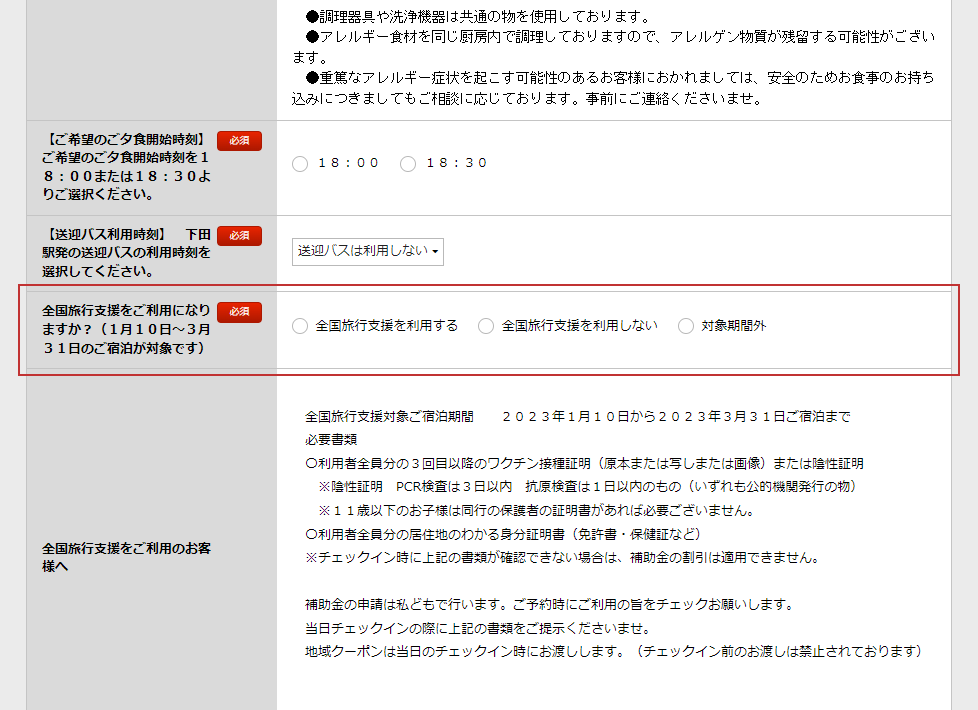
Task: Select the 18:30 dinner start time
Action: tap(408, 163)
